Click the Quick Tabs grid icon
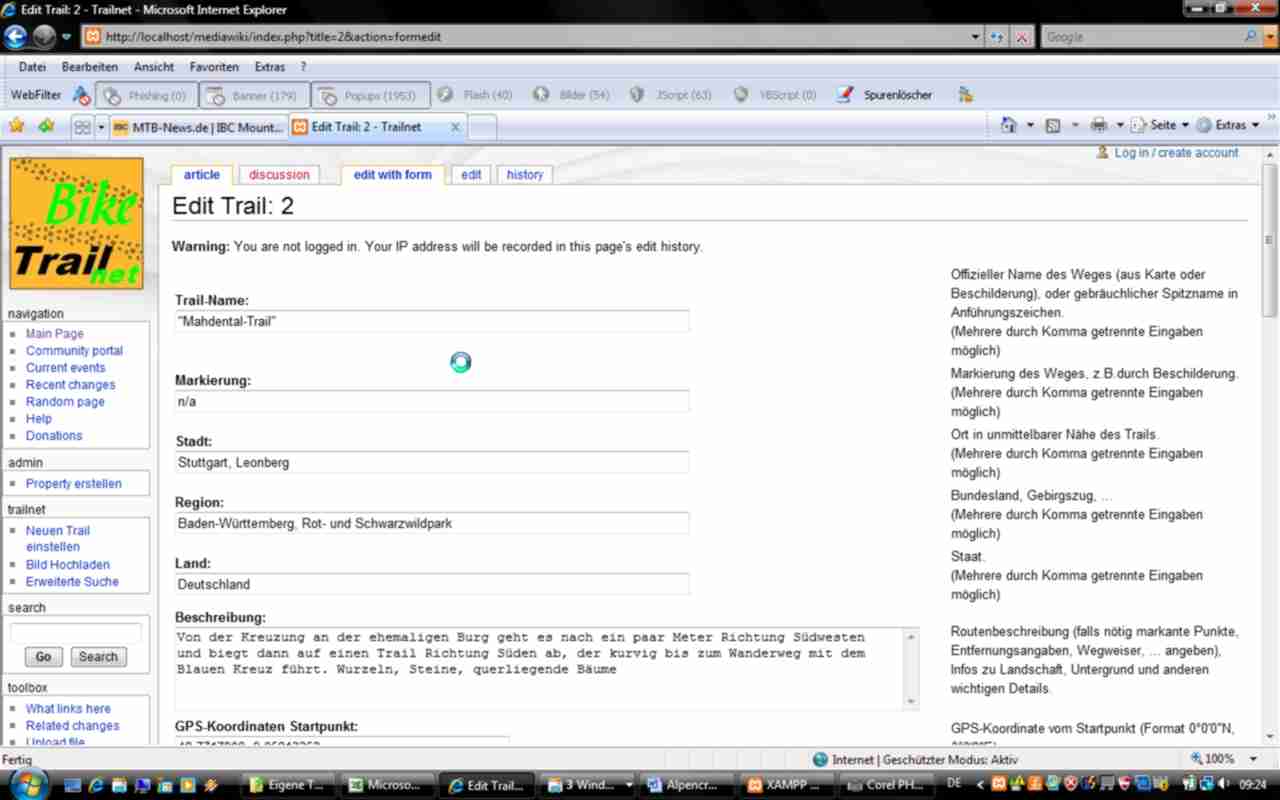Screen dimensions: 1280x800 pos(82,127)
